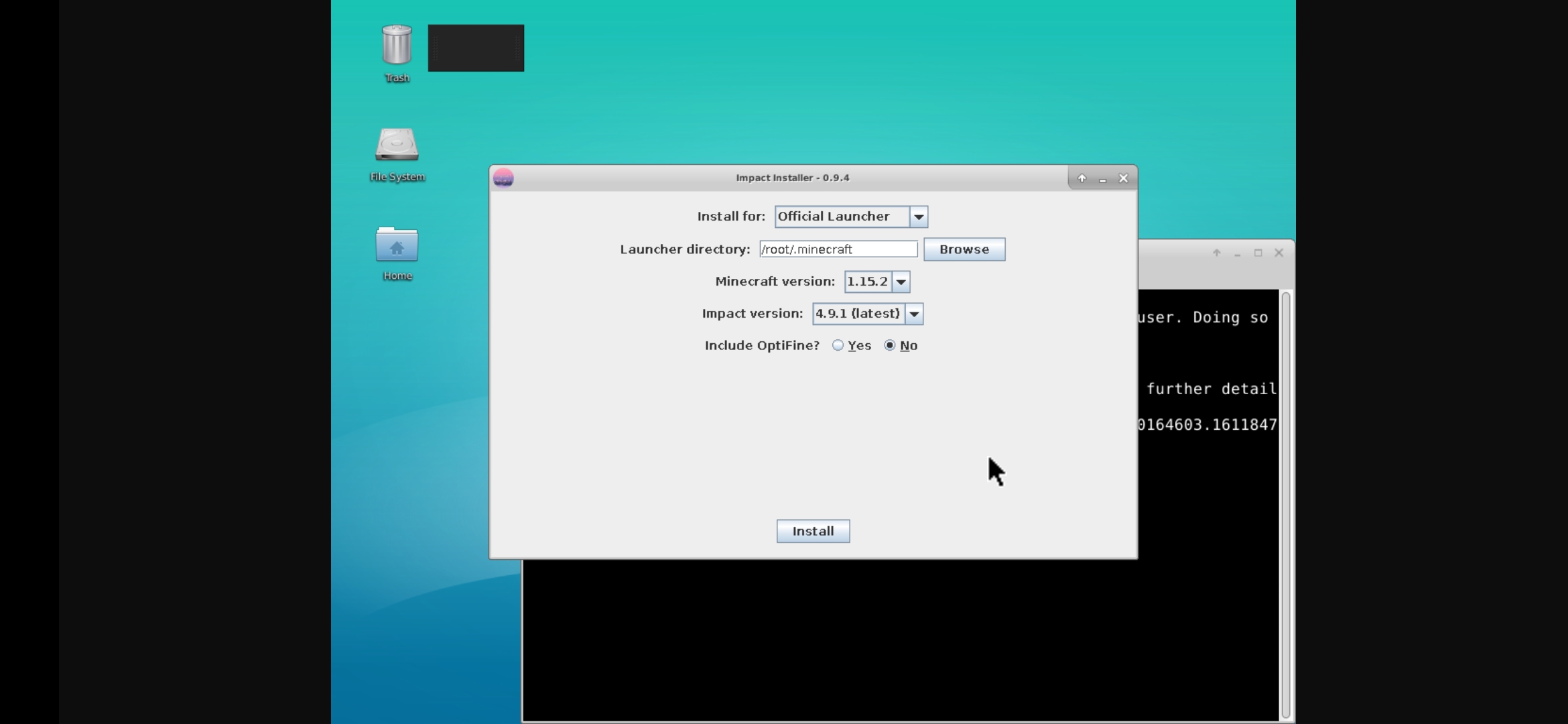This screenshot has width=1568, height=724.
Task: Click the Browse button for launcher directory
Action: (964, 249)
